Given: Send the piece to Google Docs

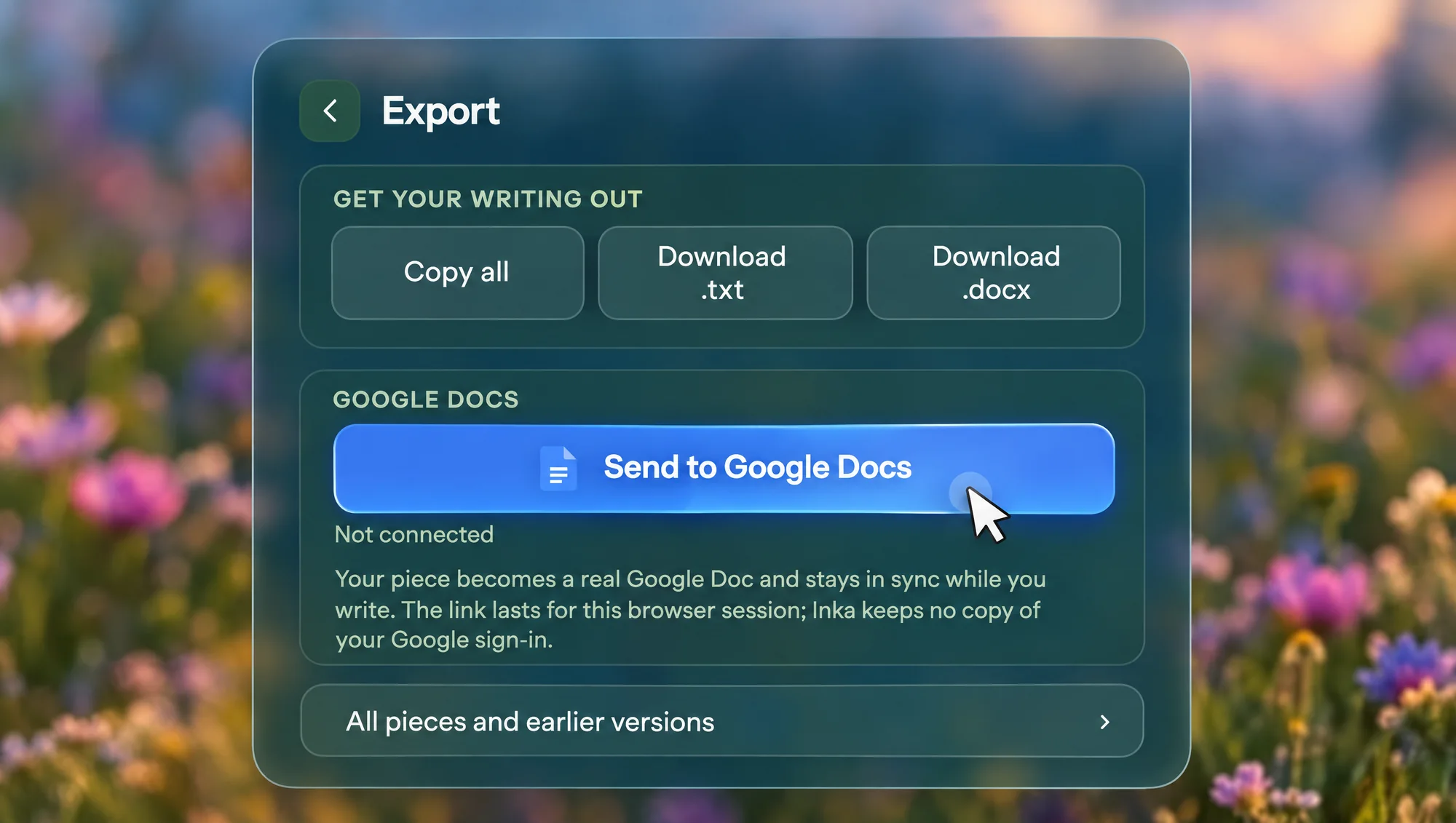Looking at the screenshot, I should coord(724,469).
